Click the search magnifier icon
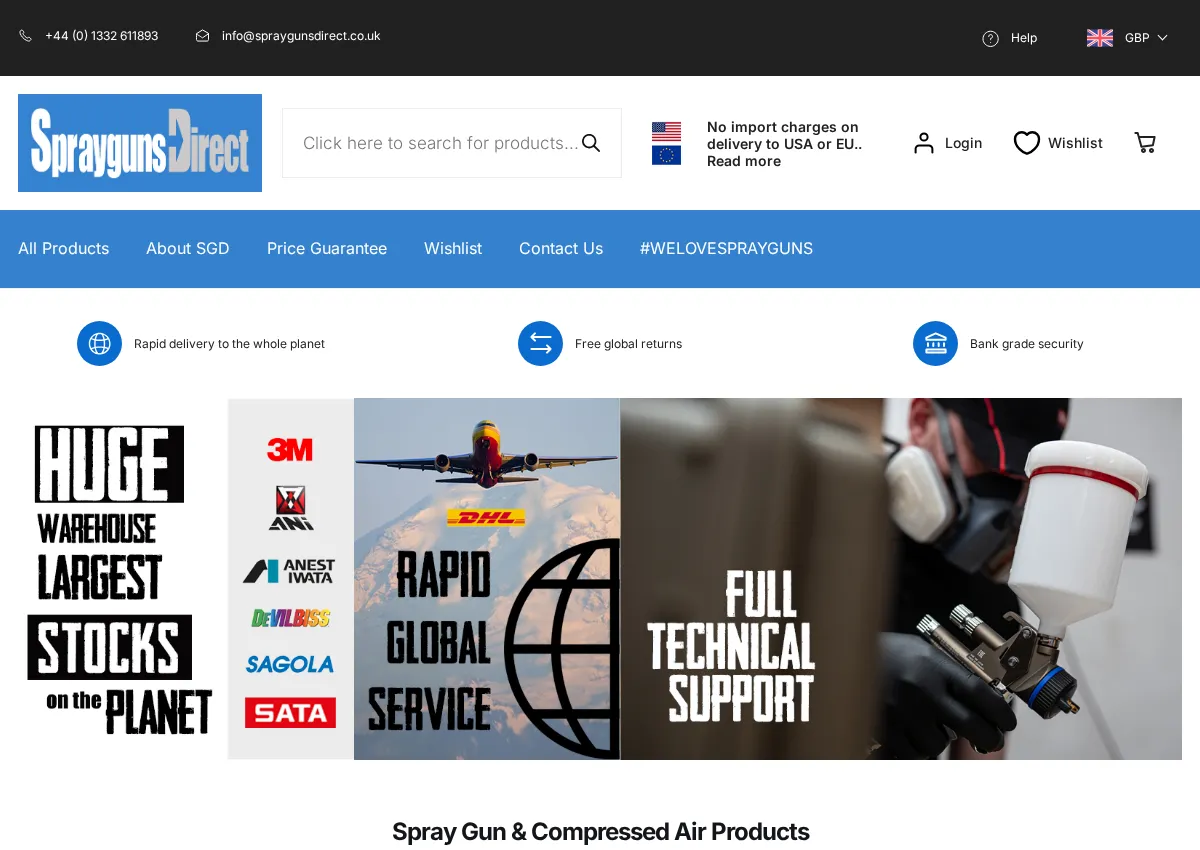 [591, 143]
